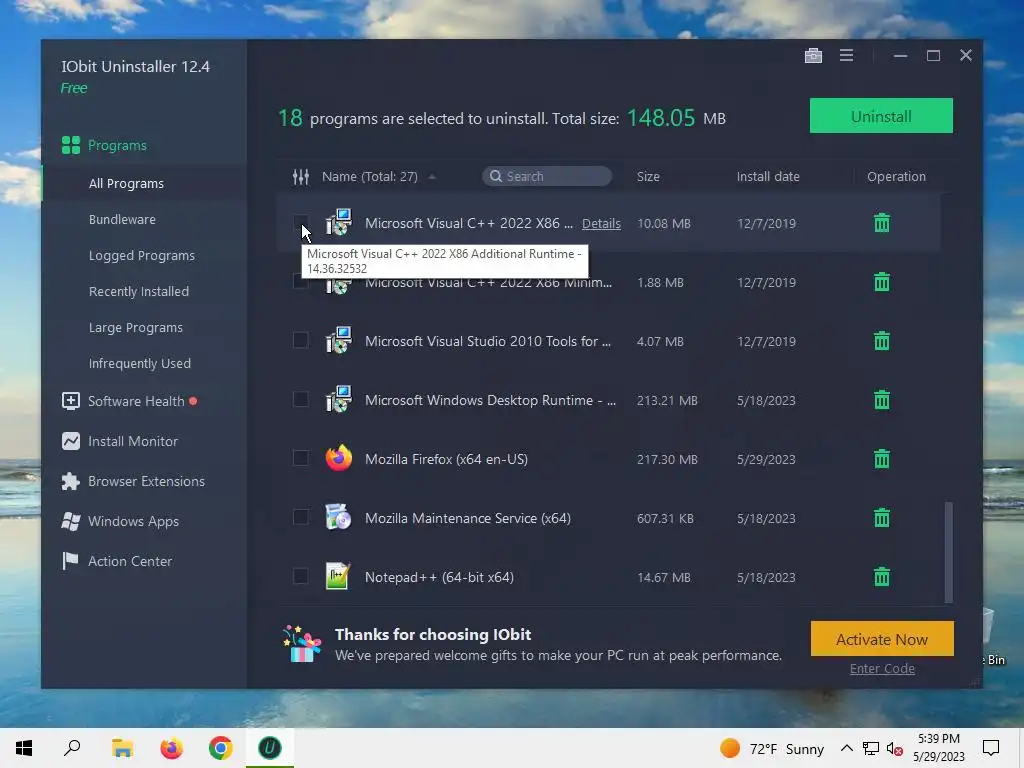The width and height of the screenshot is (1024, 768).
Task: Open the hamburger options menu
Action: pos(846,56)
